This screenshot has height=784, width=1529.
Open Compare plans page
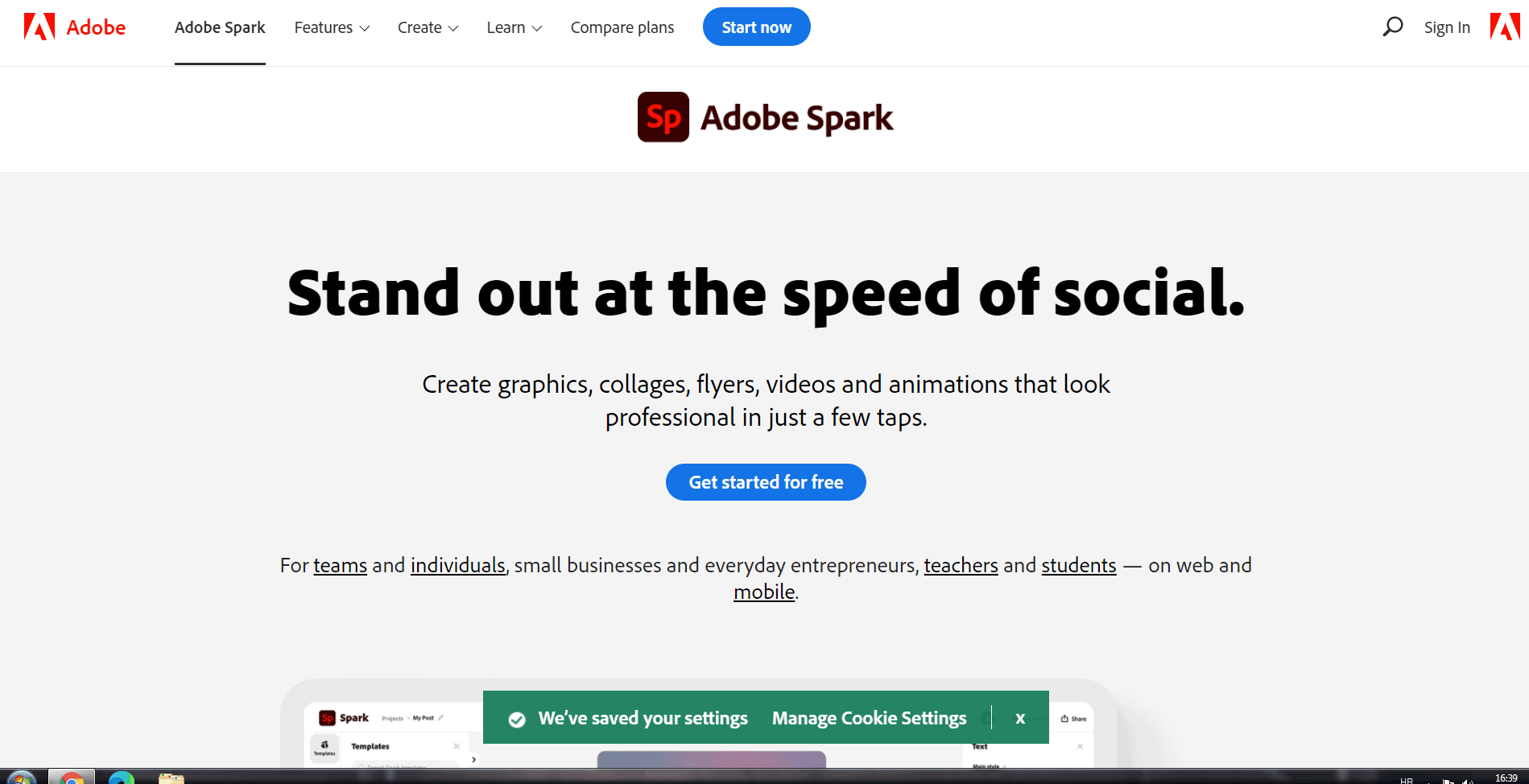(x=622, y=27)
